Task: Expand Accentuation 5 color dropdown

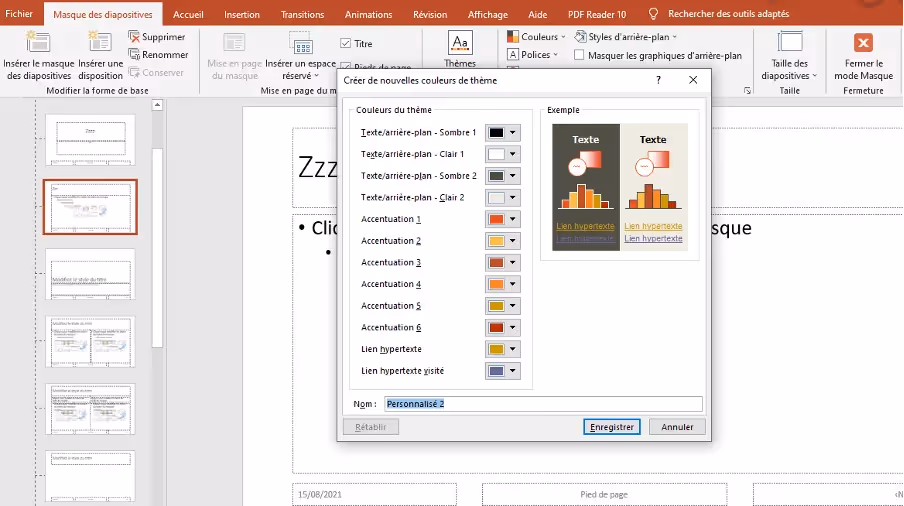Action: (x=513, y=306)
